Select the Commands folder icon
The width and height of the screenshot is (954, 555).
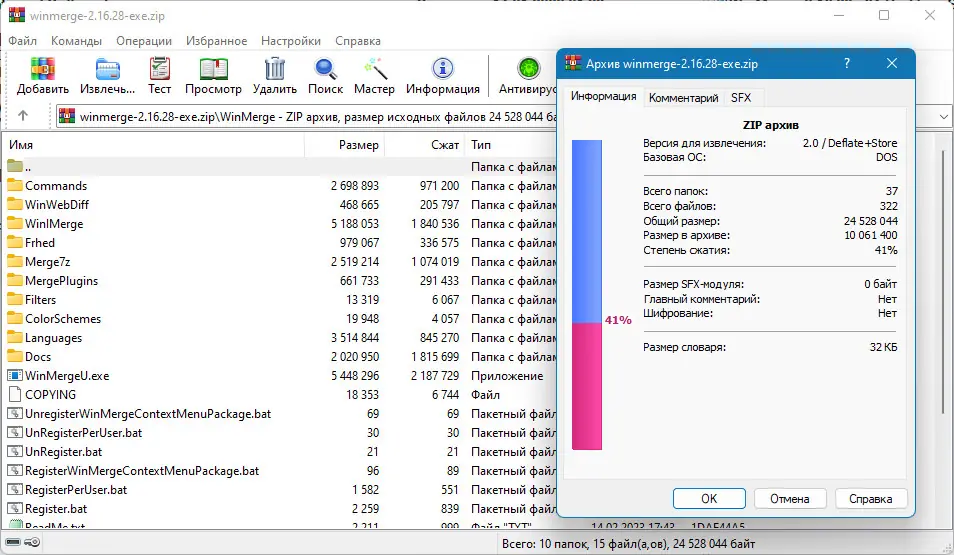click(15, 186)
